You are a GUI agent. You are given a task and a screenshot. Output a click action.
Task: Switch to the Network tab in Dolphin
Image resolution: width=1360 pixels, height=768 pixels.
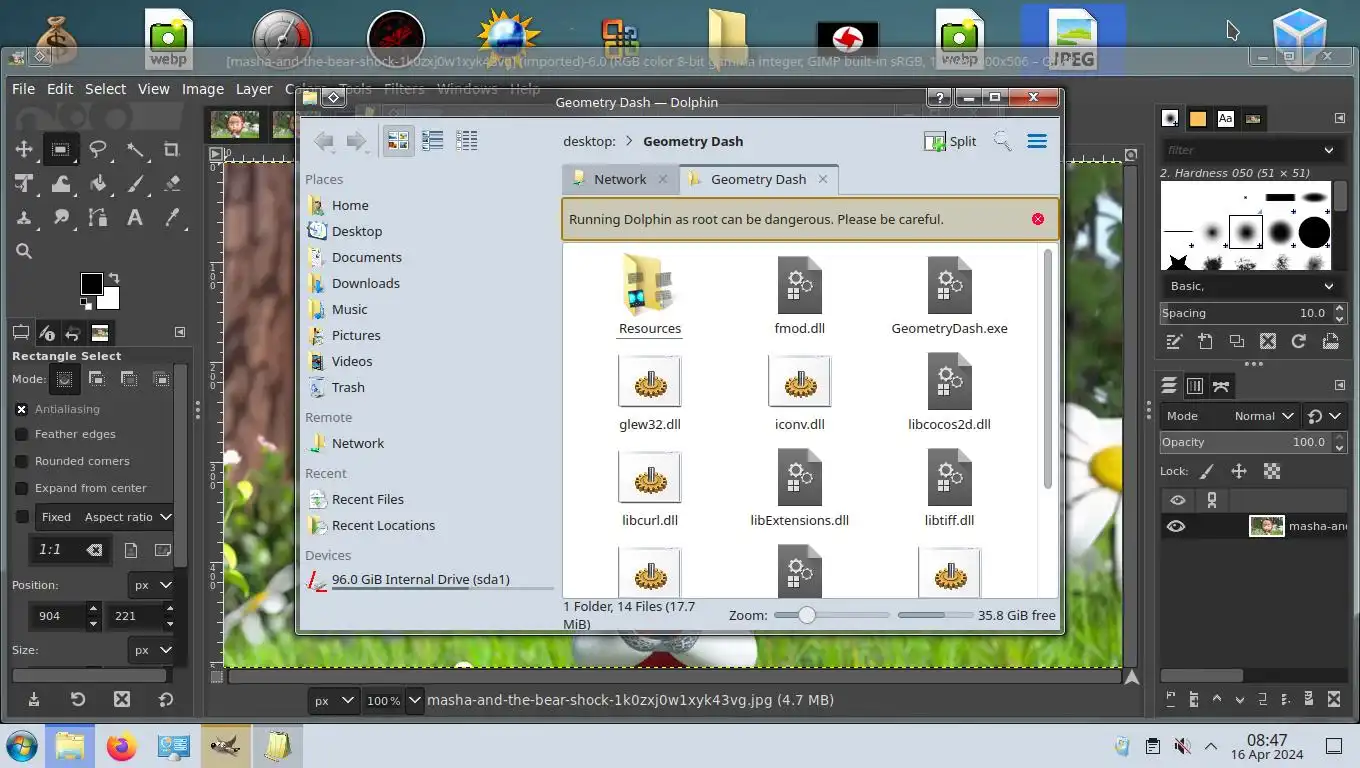point(620,179)
